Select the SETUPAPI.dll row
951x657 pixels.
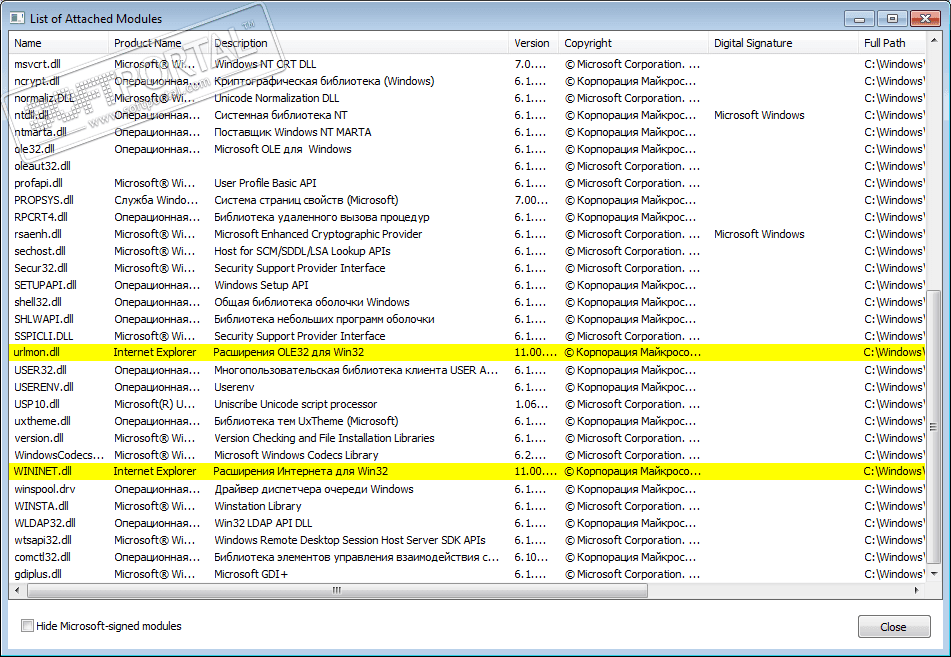(467, 285)
